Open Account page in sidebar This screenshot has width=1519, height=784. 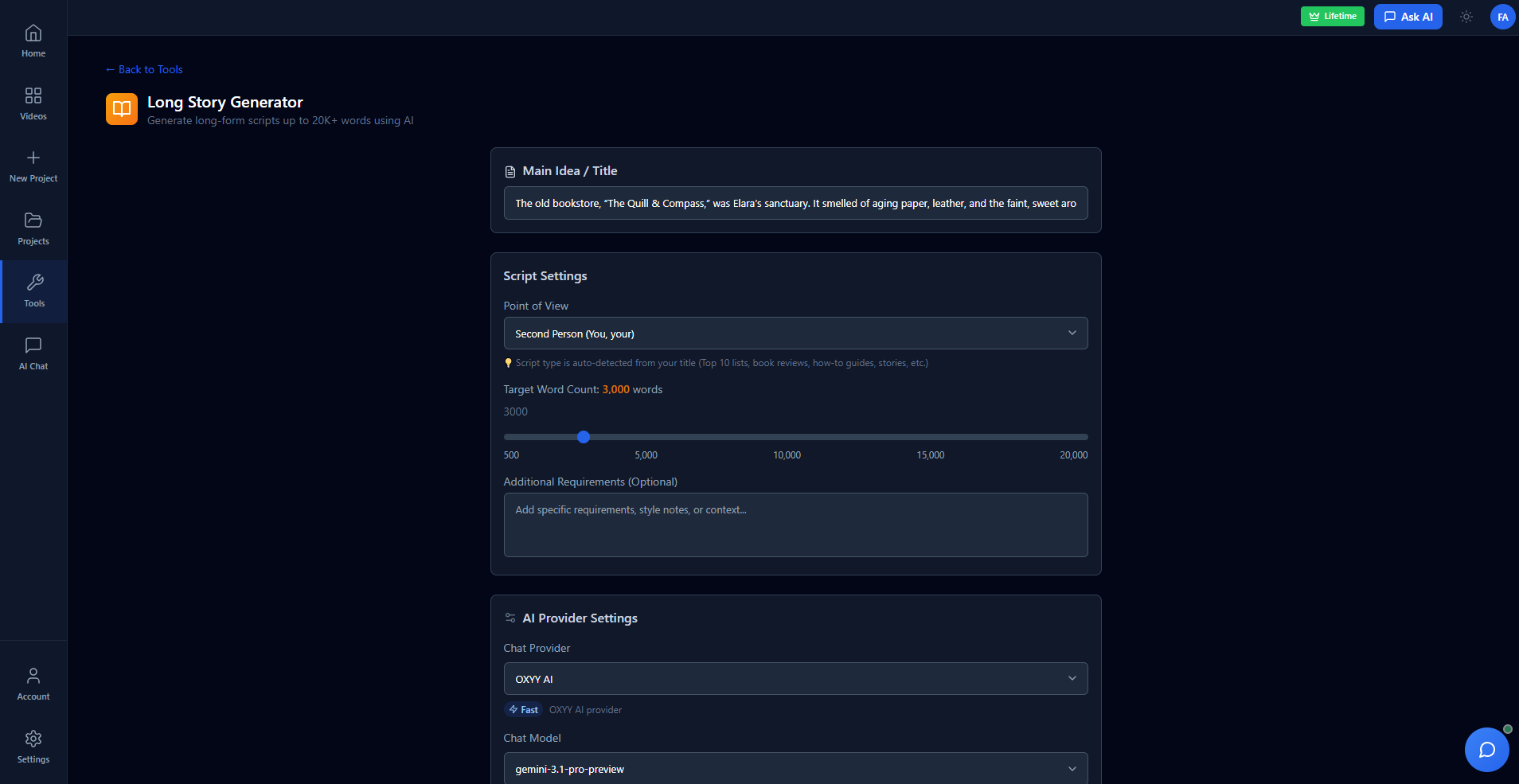[x=33, y=684]
